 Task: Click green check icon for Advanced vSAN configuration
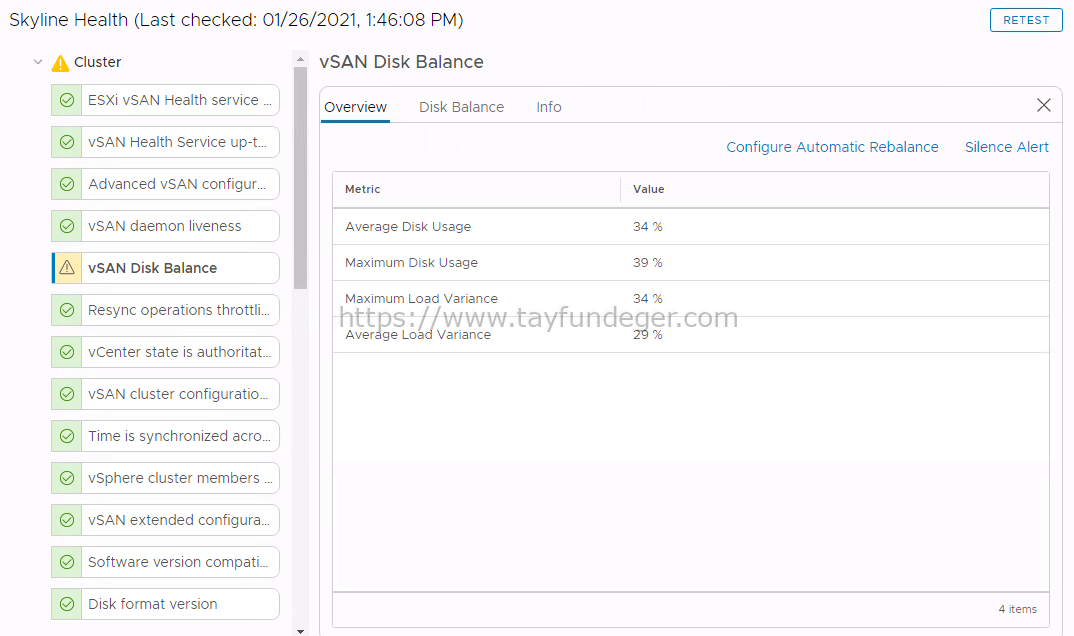(x=67, y=184)
